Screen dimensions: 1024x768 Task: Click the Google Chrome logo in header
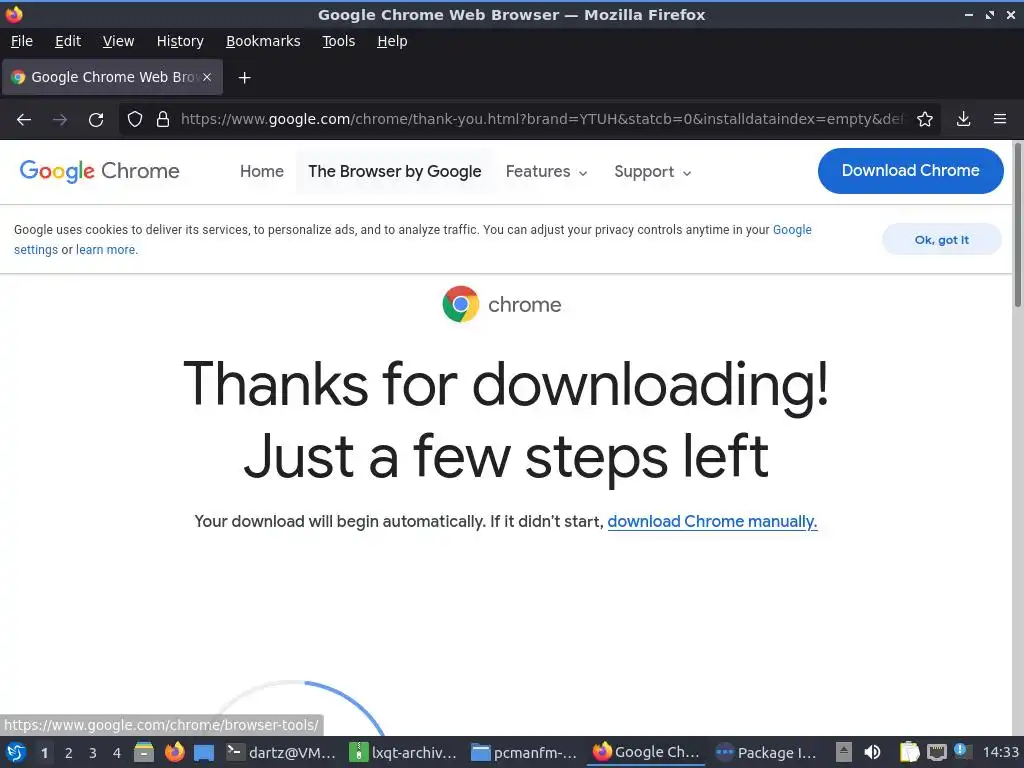coord(99,171)
